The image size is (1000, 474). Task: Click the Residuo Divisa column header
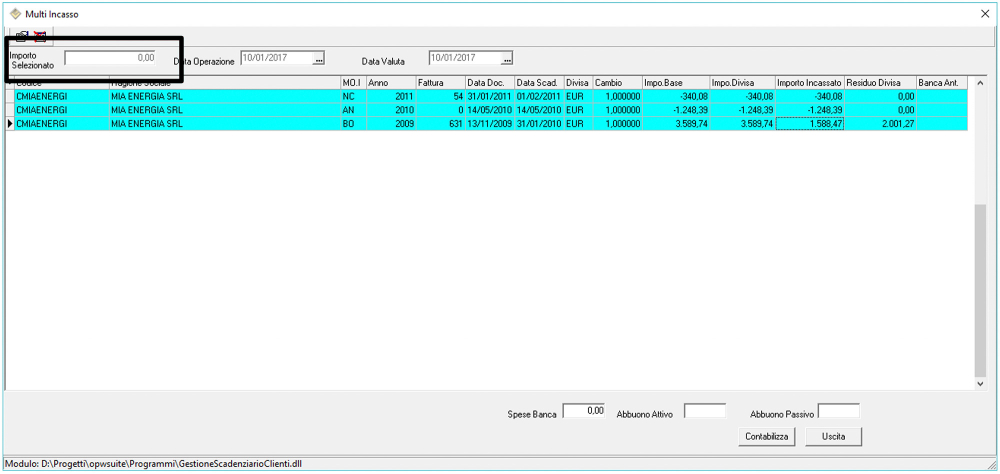pyautogui.click(x=879, y=82)
